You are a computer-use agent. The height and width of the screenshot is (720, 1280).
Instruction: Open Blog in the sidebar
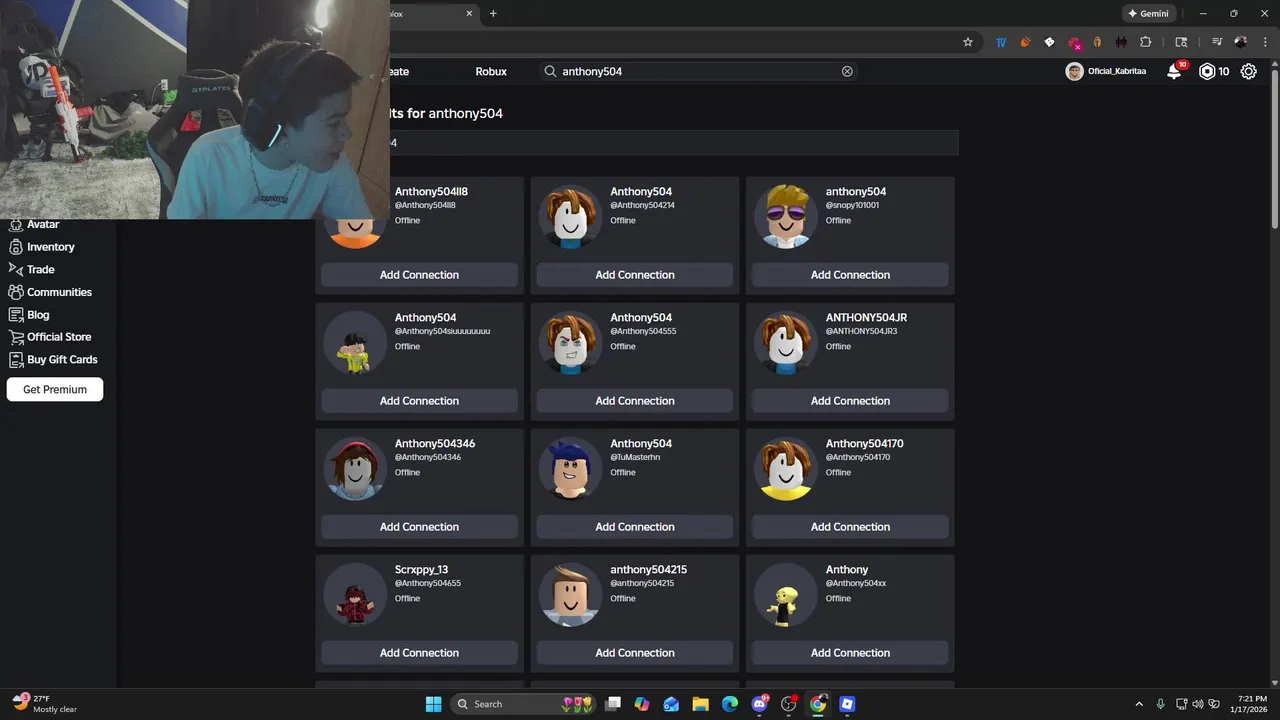pyautogui.click(x=38, y=315)
